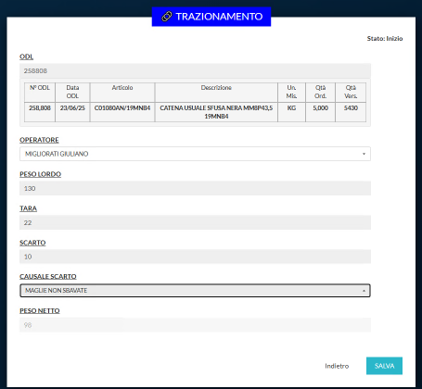Click the chain link icon beside TRAZIONAMENTO
The width and height of the screenshot is (422, 389).
pyautogui.click(x=166, y=16)
